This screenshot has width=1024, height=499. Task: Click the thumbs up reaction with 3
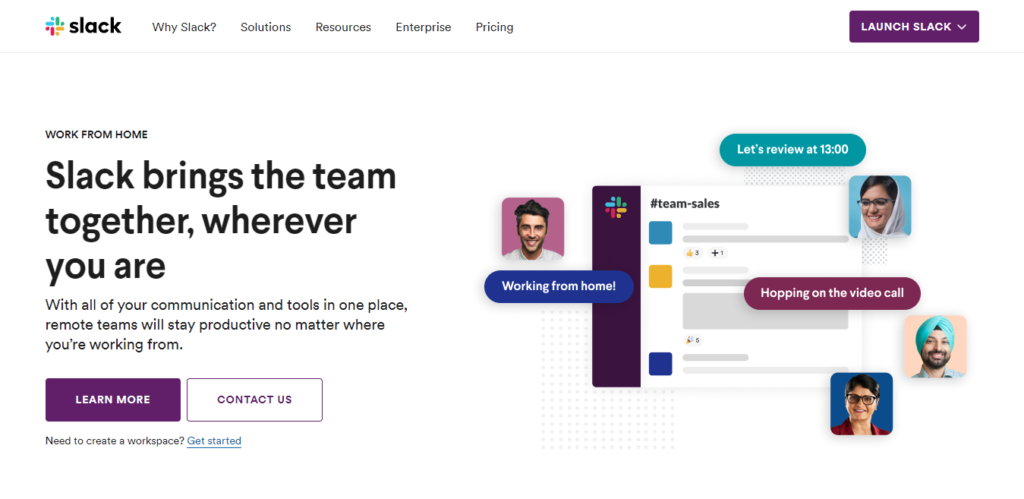pyautogui.click(x=693, y=253)
